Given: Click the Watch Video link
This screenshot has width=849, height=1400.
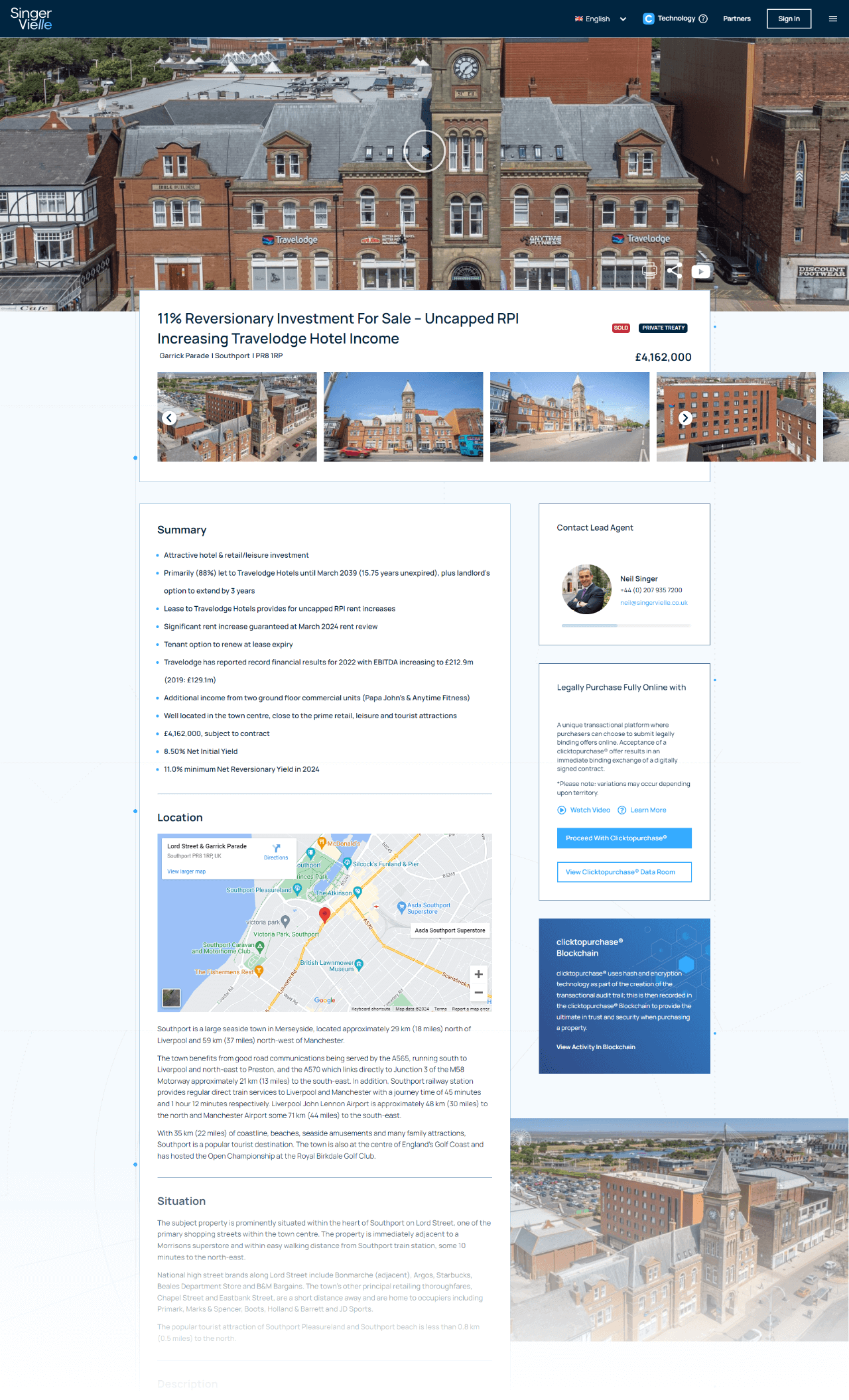Looking at the screenshot, I should [590, 810].
